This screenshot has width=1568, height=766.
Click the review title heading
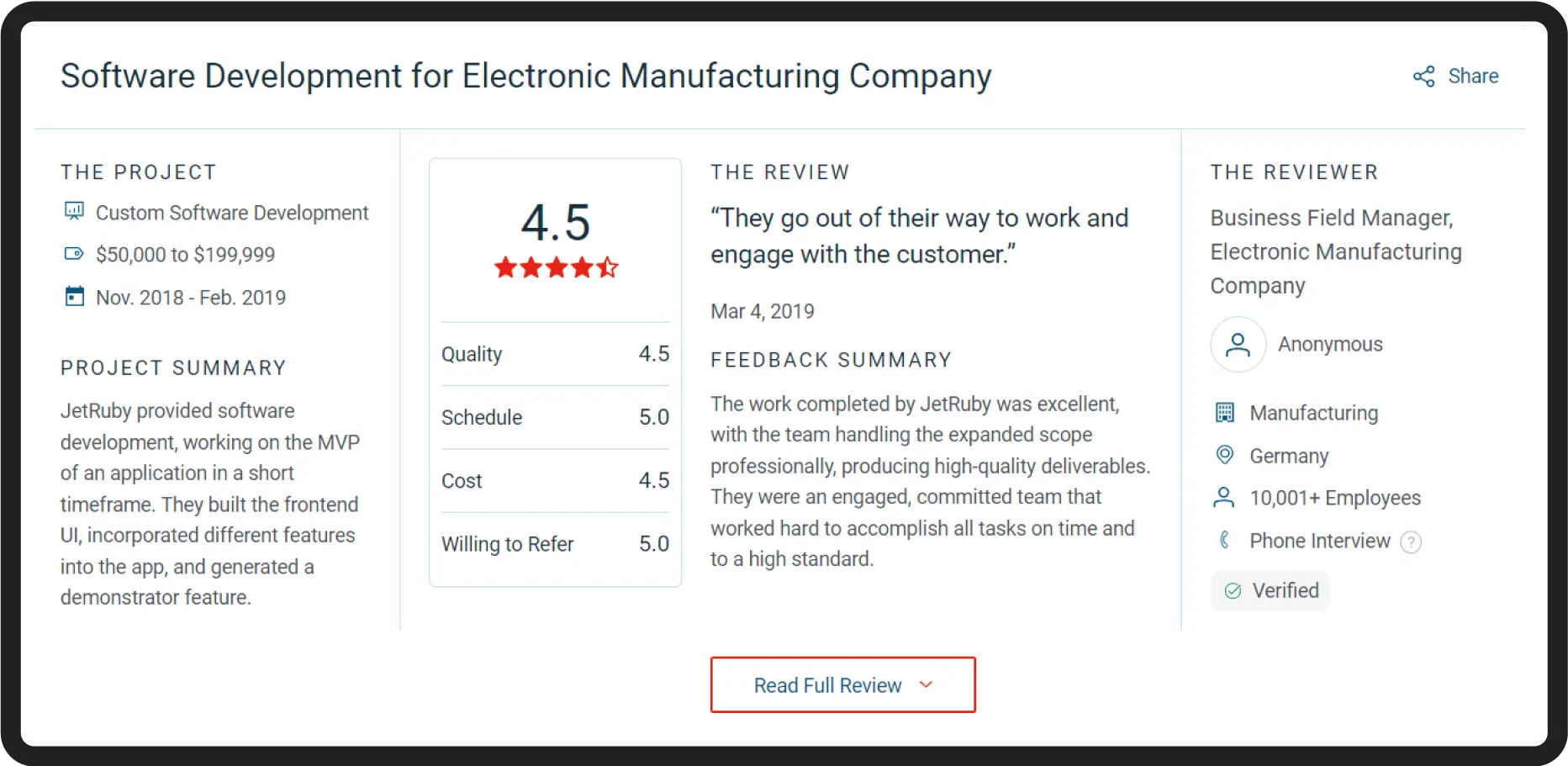tap(525, 77)
